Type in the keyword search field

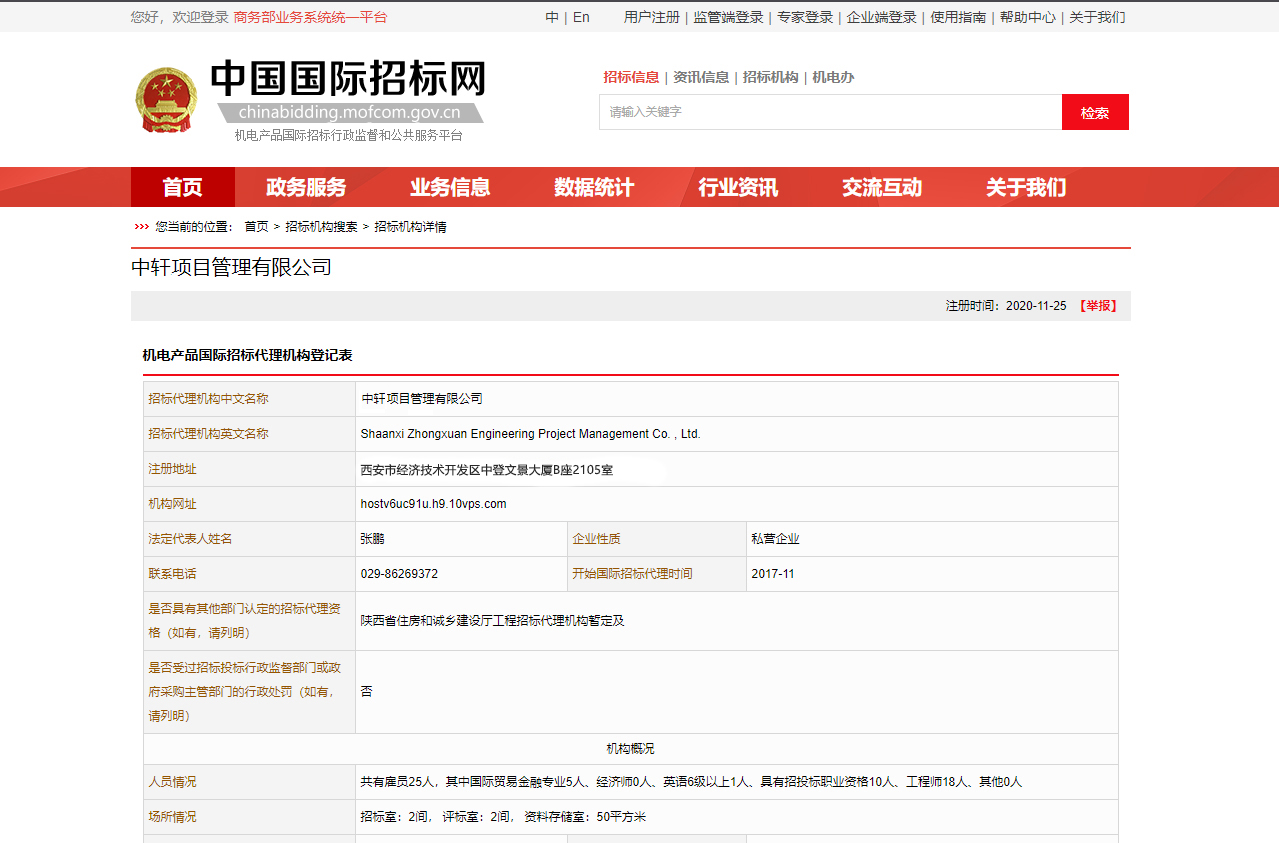click(830, 112)
